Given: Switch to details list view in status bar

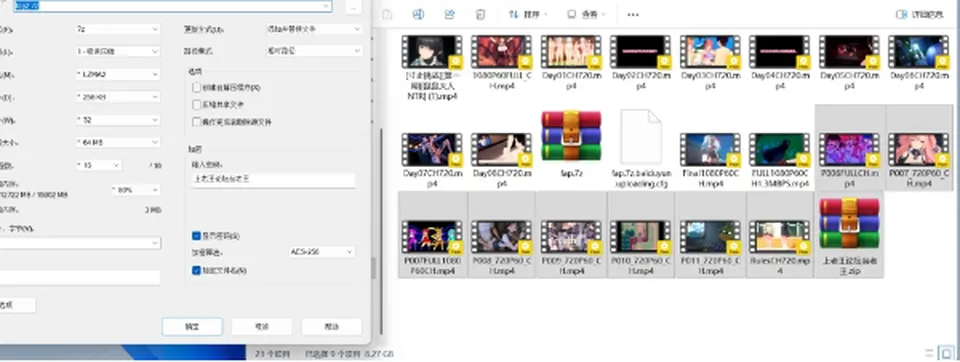Looking at the screenshot, I should tap(930, 353).
